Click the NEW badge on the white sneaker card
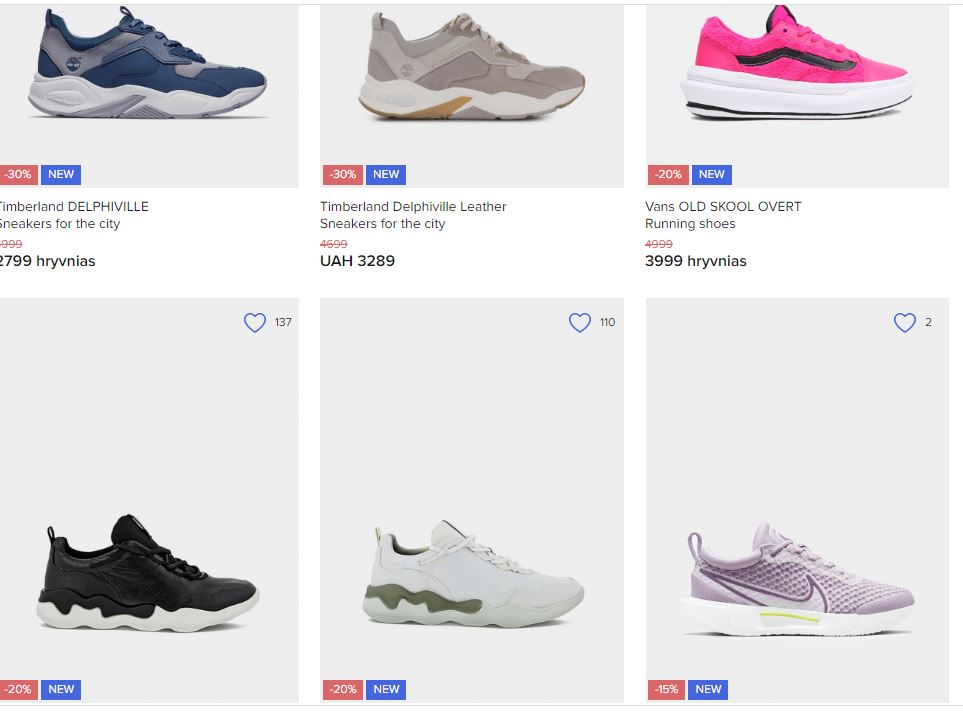The image size is (963, 723). click(x=386, y=689)
